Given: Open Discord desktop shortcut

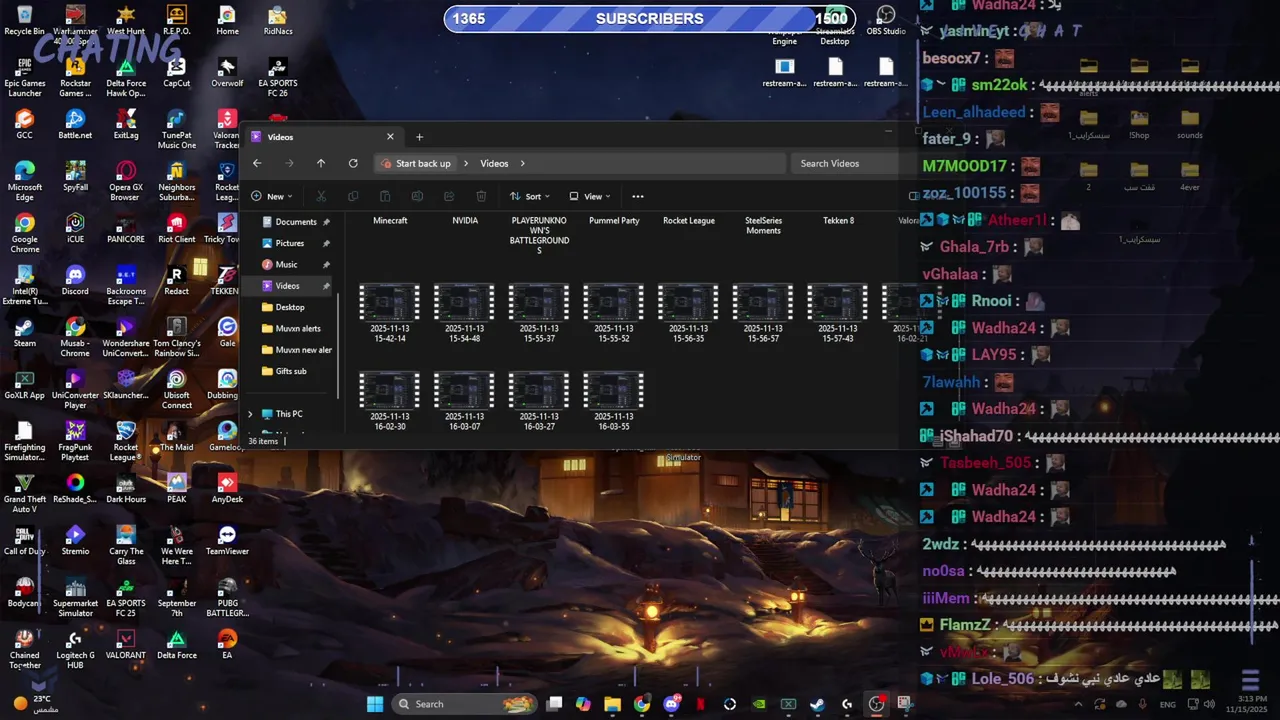Looking at the screenshot, I should tap(75, 280).
